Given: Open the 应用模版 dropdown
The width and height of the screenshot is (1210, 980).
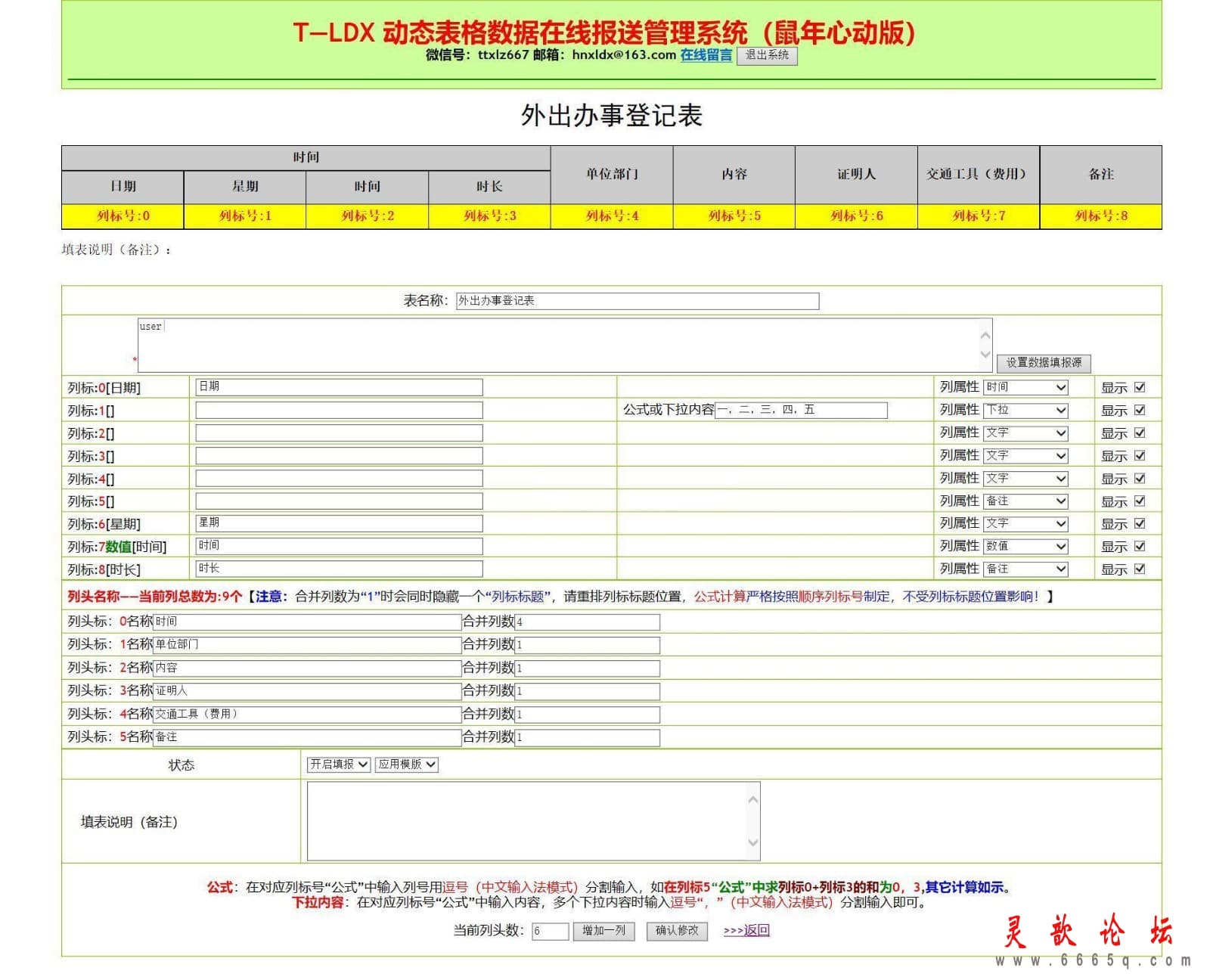Looking at the screenshot, I should pos(407,764).
